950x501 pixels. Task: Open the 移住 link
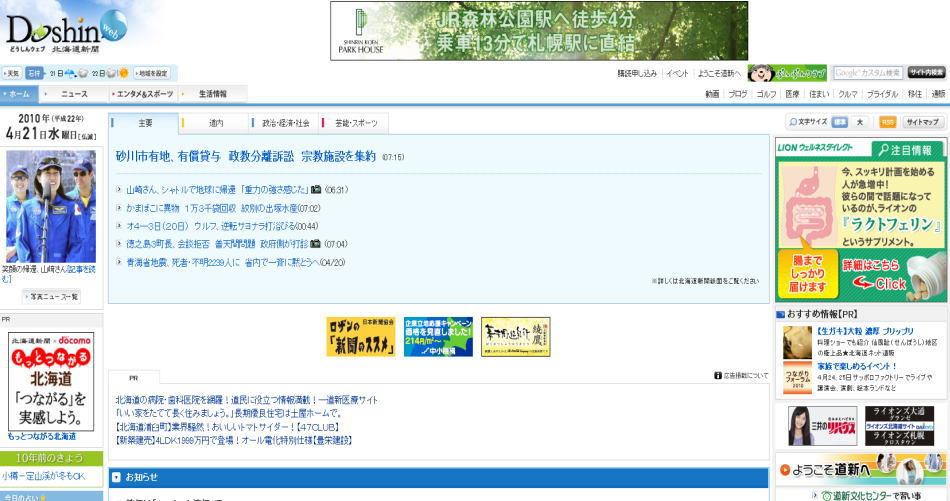click(915, 94)
